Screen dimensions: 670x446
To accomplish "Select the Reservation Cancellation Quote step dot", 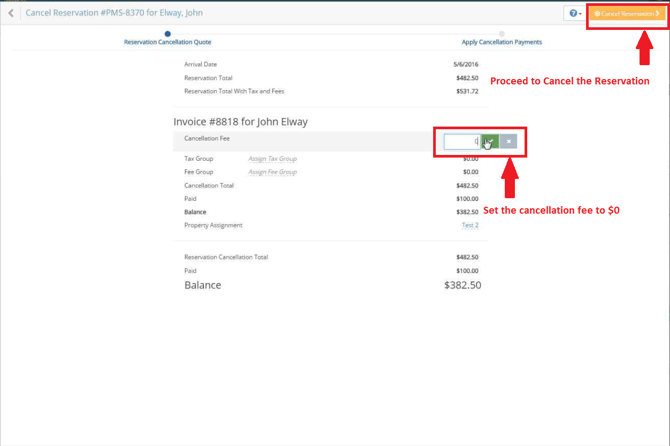I will 168,34.
